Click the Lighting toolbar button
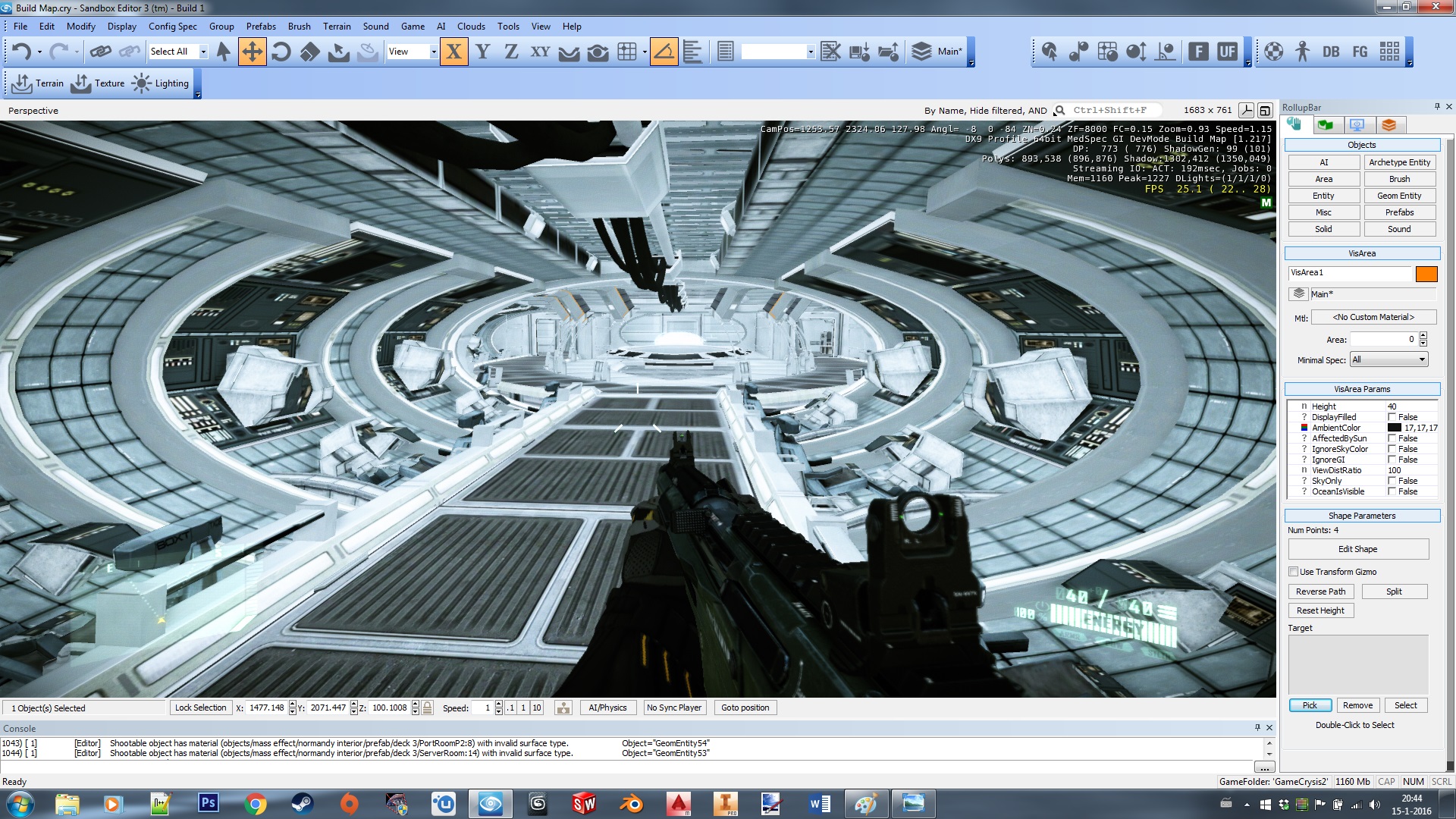 pyautogui.click(x=160, y=83)
